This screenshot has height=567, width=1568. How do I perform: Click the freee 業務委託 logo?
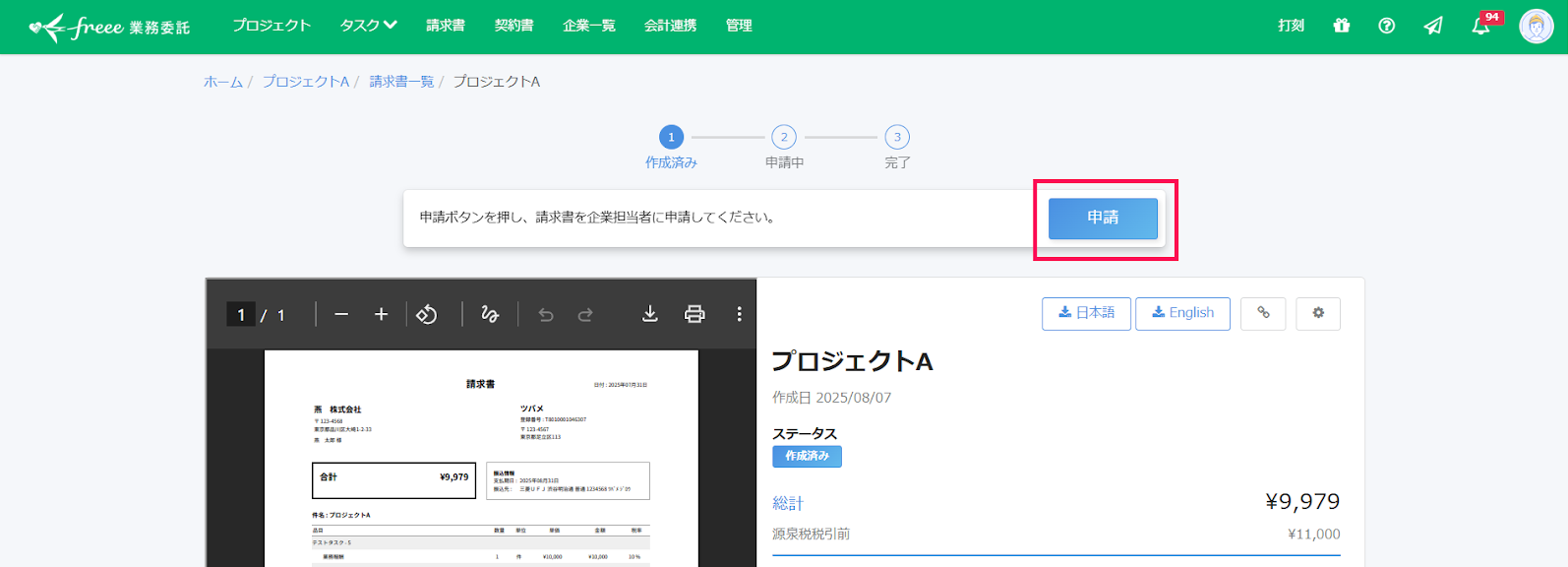coord(110,27)
